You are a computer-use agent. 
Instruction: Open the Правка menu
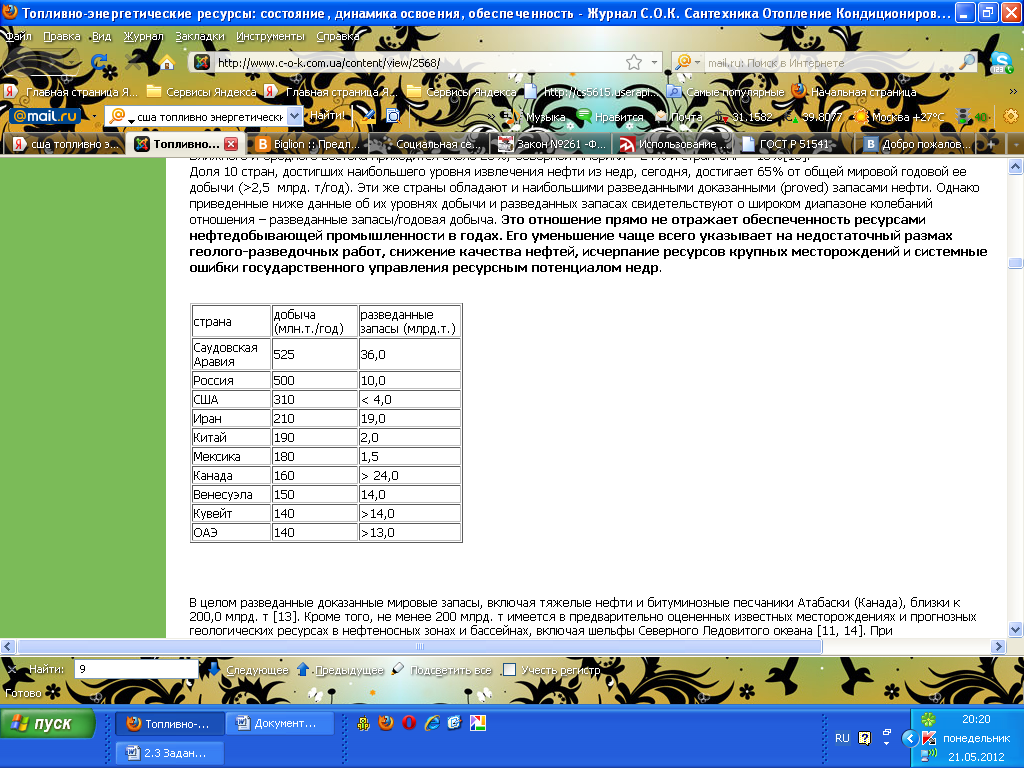(x=61, y=36)
